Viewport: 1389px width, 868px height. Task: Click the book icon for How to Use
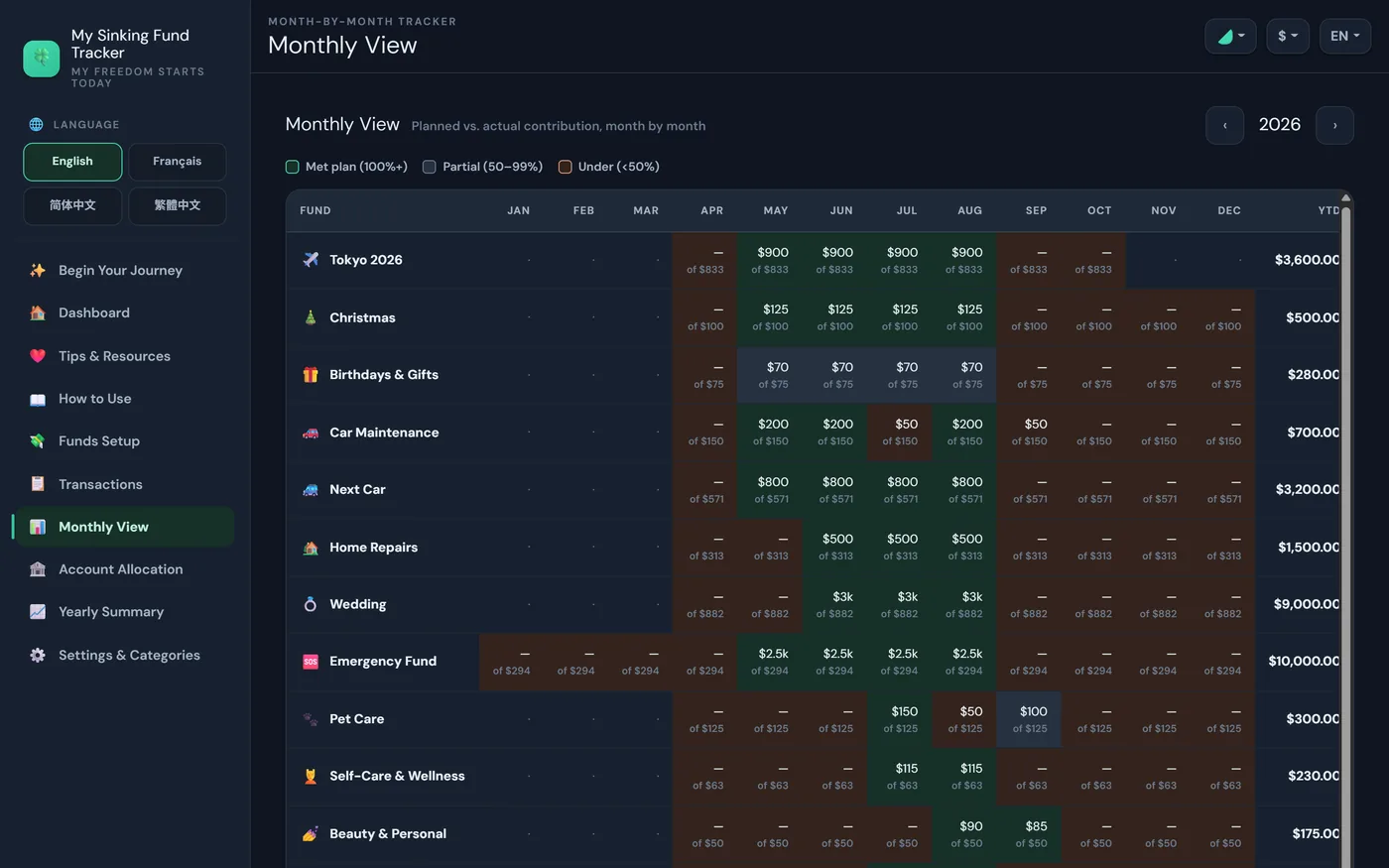[38, 399]
